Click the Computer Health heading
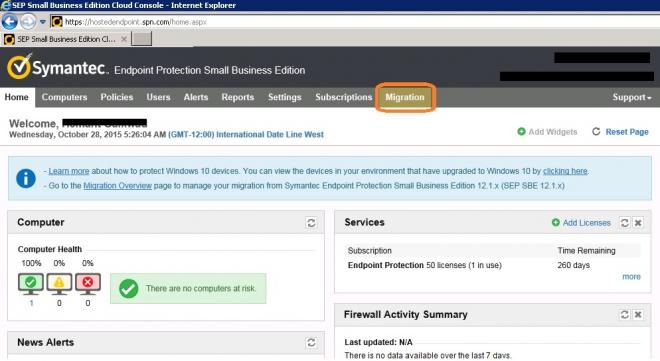Screen dimensions: 660x361 click(50, 249)
